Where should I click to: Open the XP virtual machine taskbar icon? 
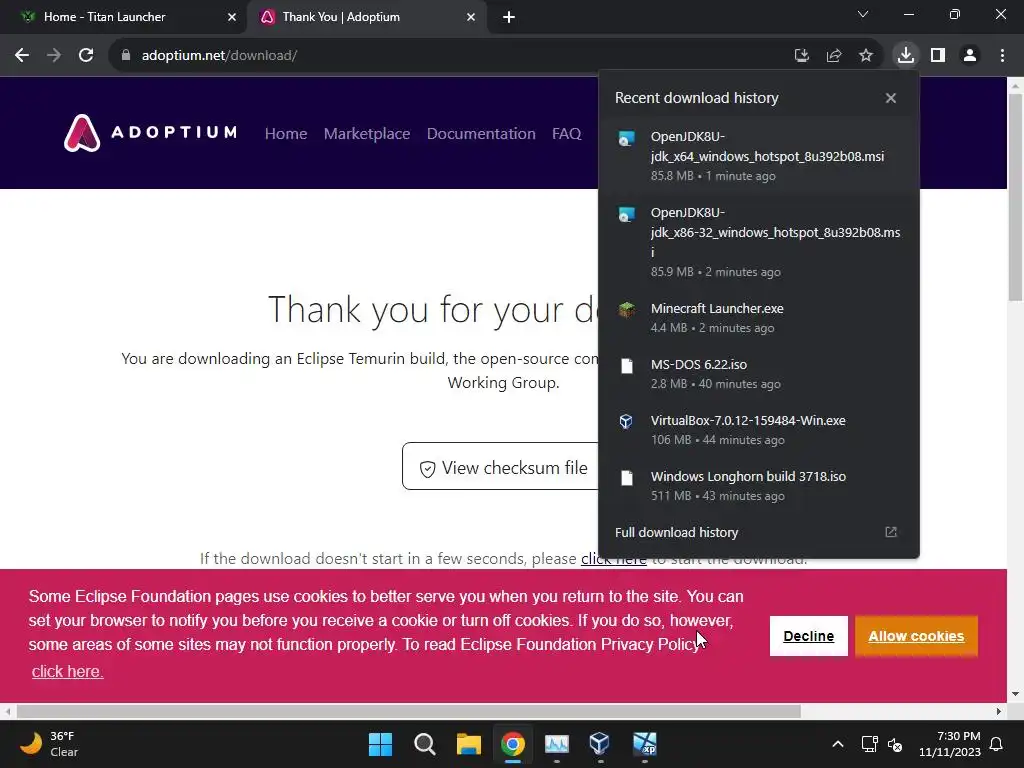tap(645, 744)
